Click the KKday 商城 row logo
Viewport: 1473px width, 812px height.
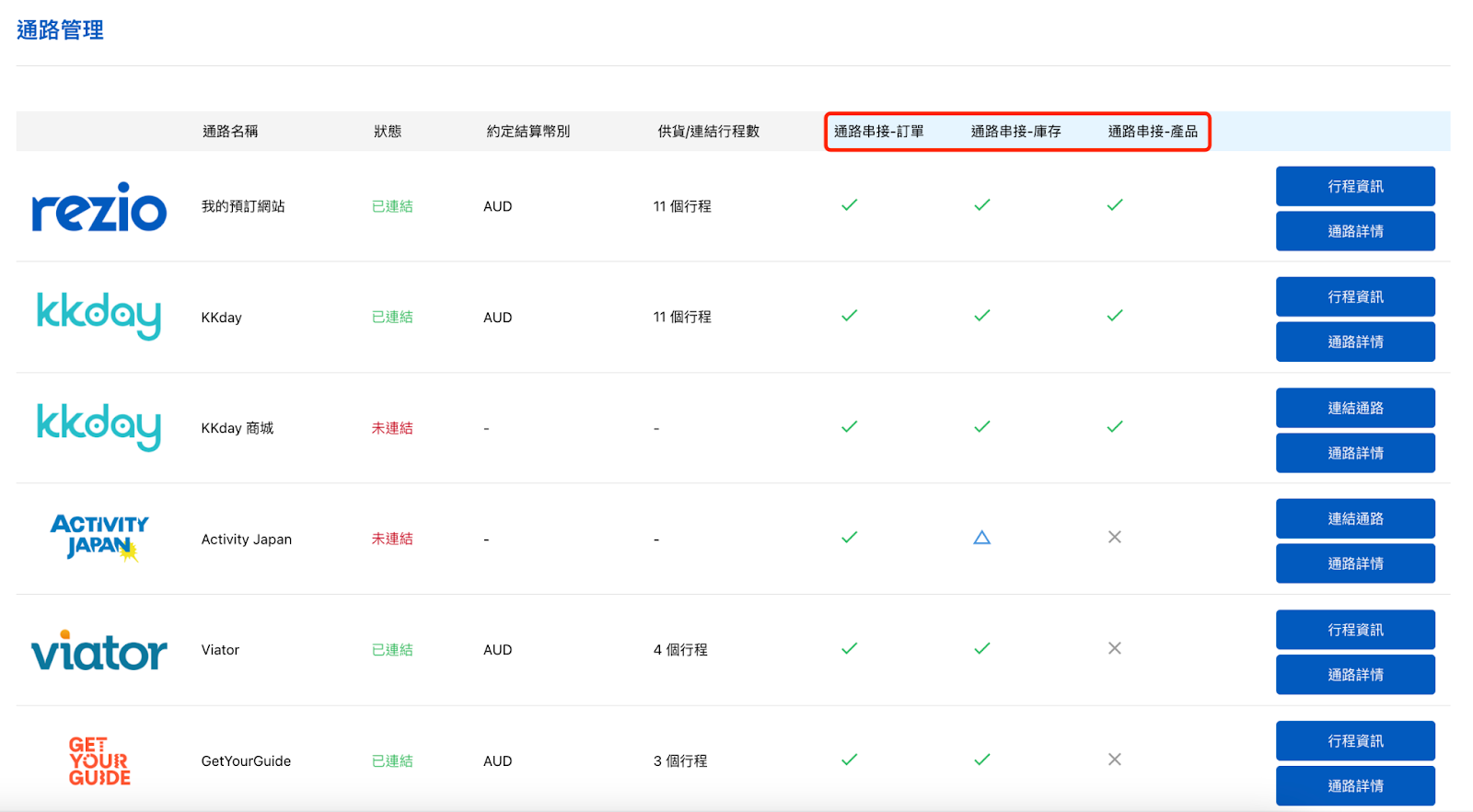coord(99,426)
